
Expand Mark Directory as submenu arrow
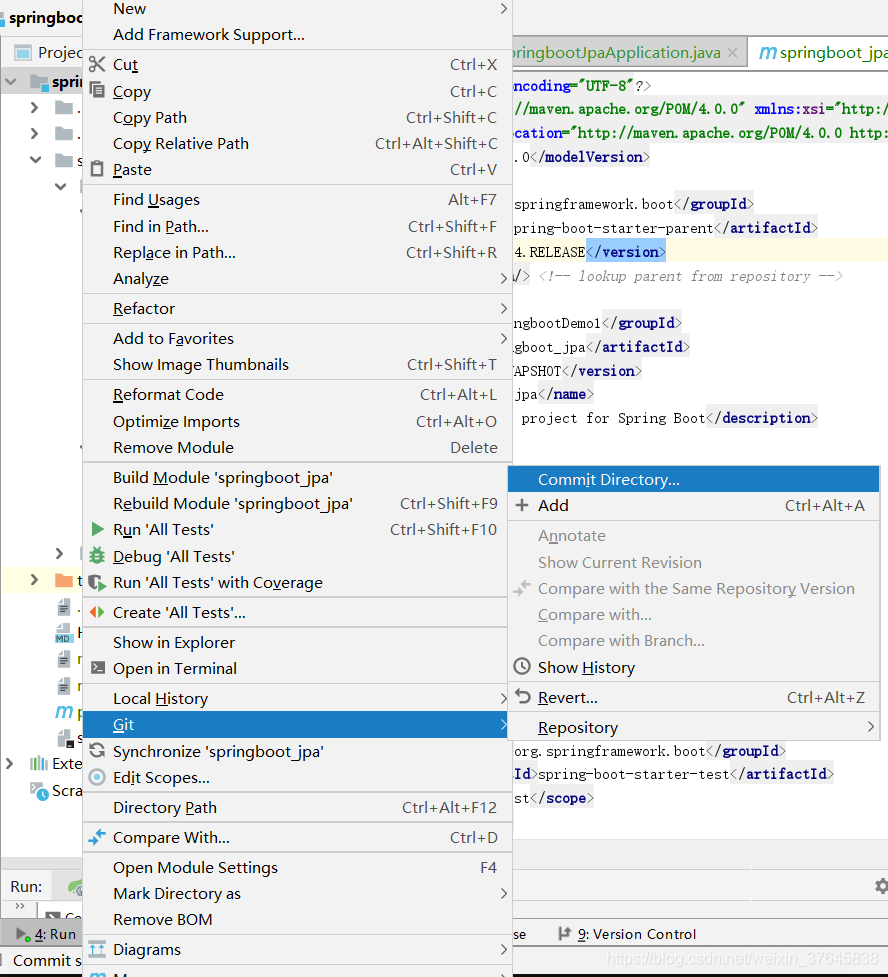504,894
